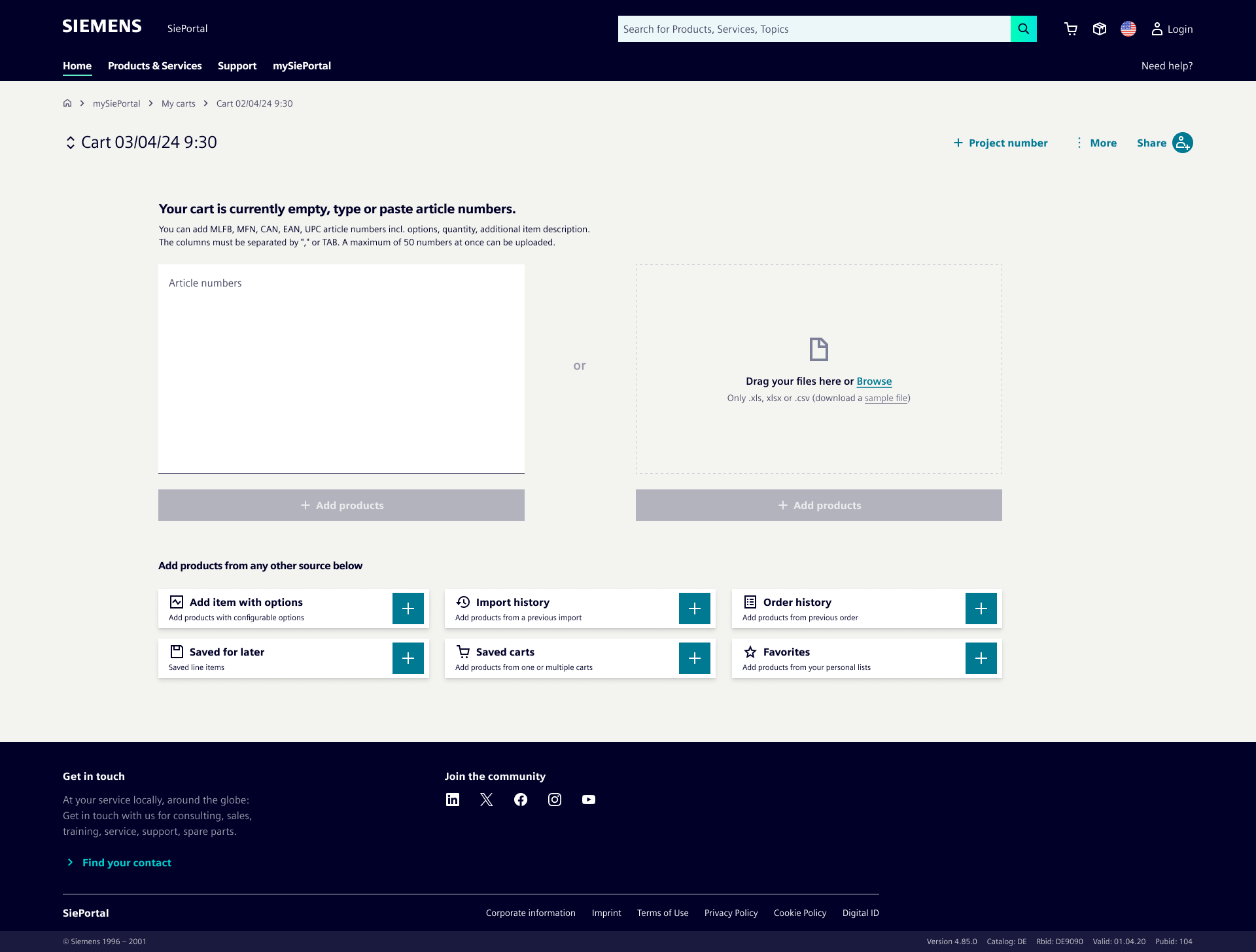Click Find your contact link

[119, 862]
